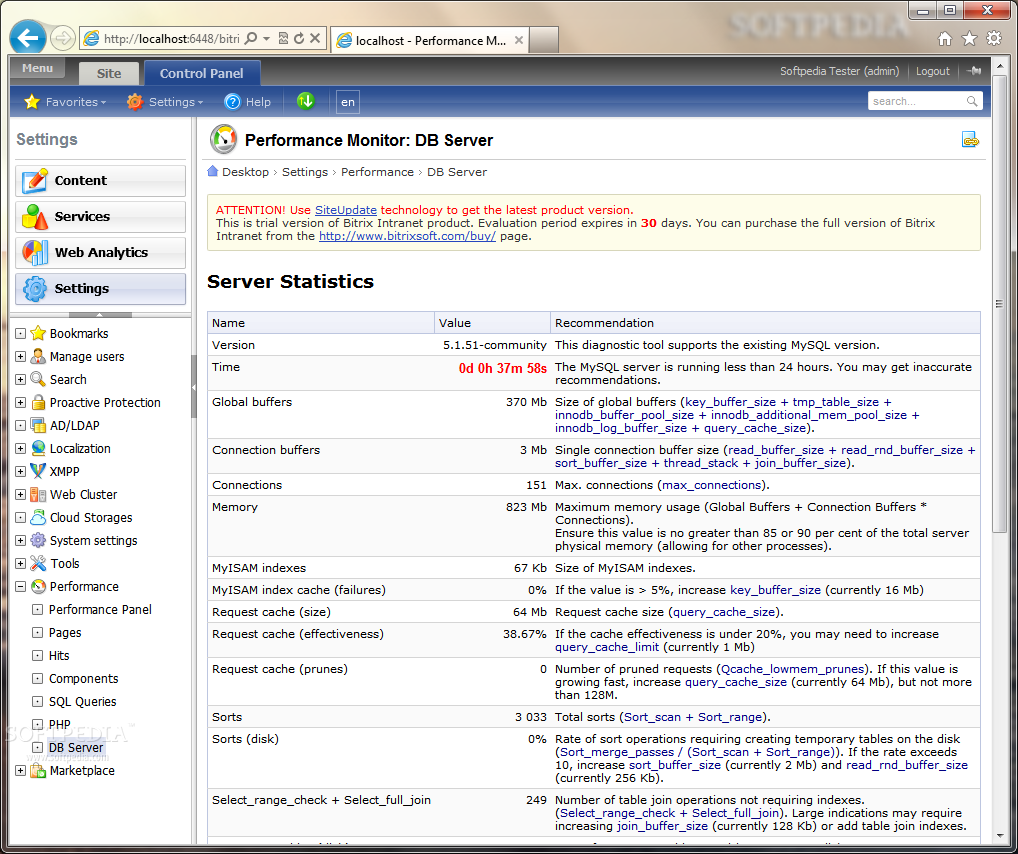Image resolution: width=1018 pixels, height=854 pixels.
Task: Click the Cloud Storages icon in tree
Action: coord(38,518)
